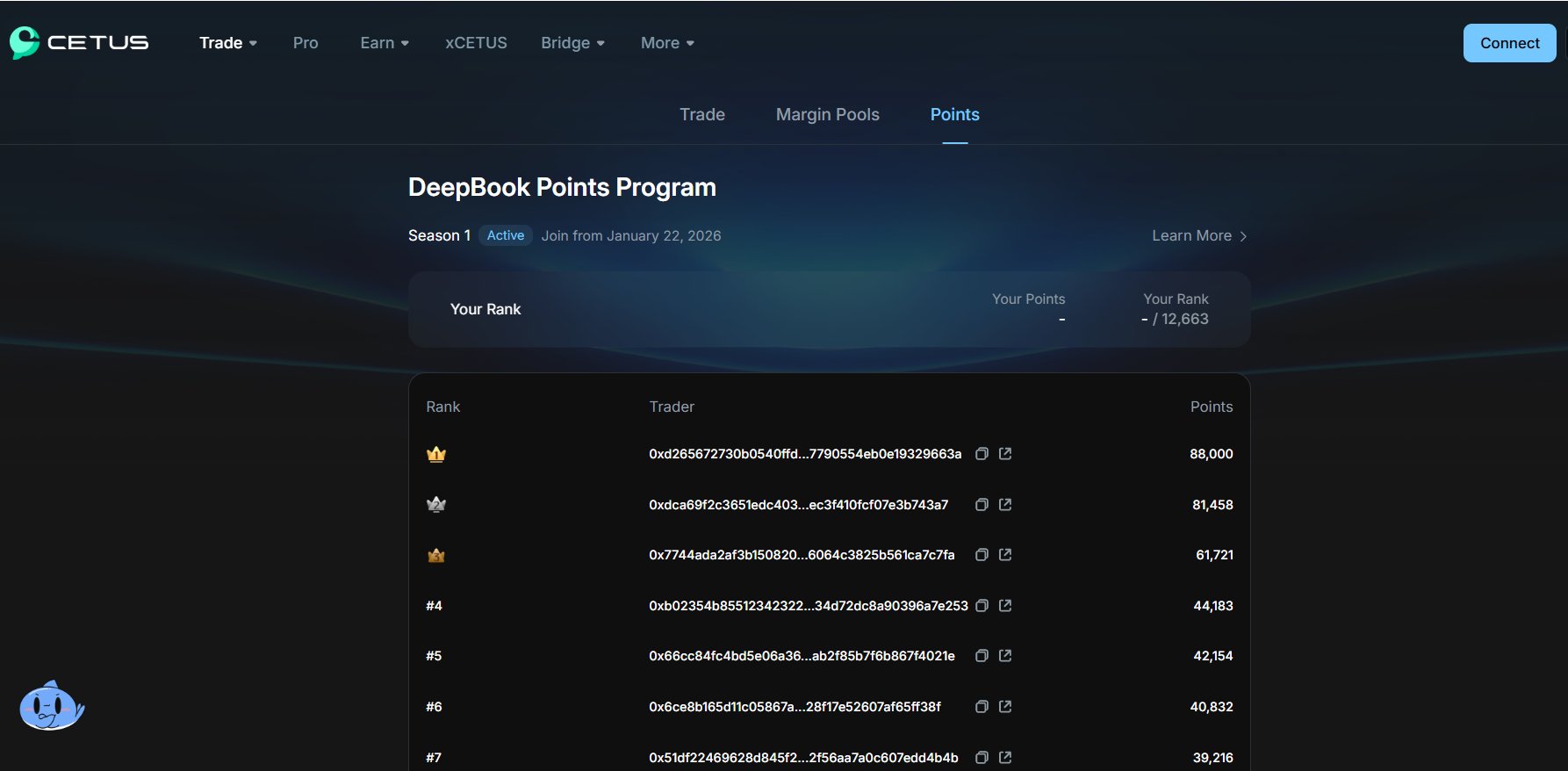This screenshot has height=771, width=1568.
Task: Copy the 0xdca69f2c trader address
Action: pos(982,505)
